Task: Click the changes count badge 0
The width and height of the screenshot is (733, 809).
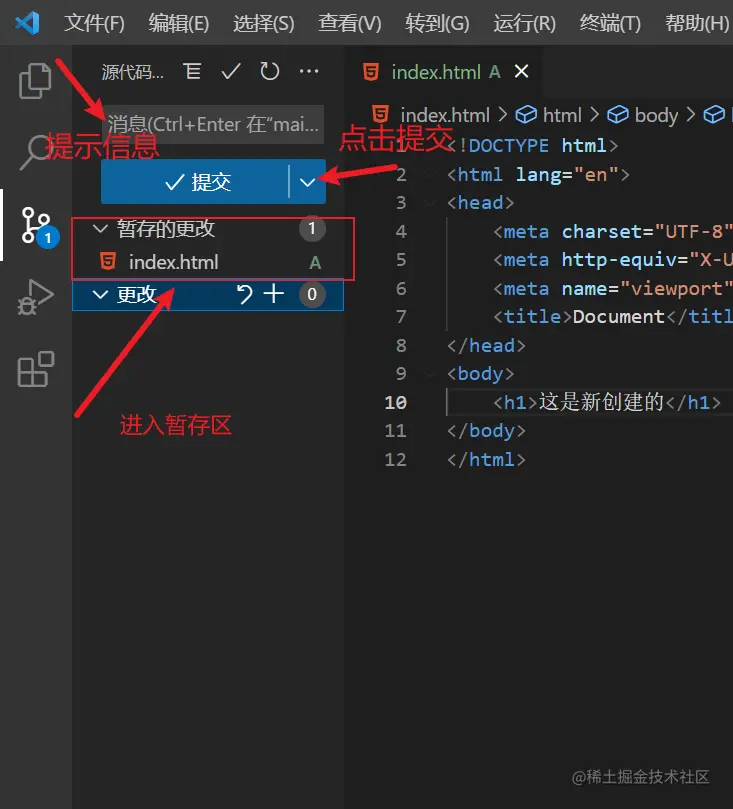Action: click(312, 294)
